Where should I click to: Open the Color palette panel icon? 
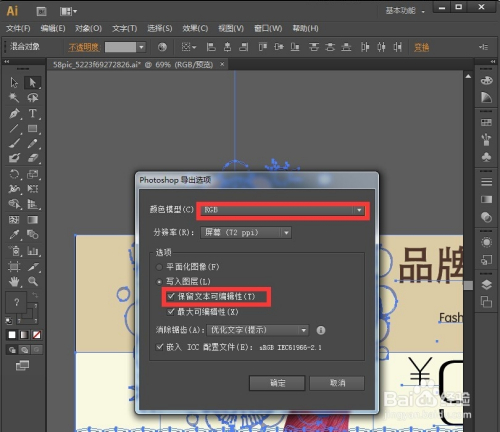[x=486, y=81]
